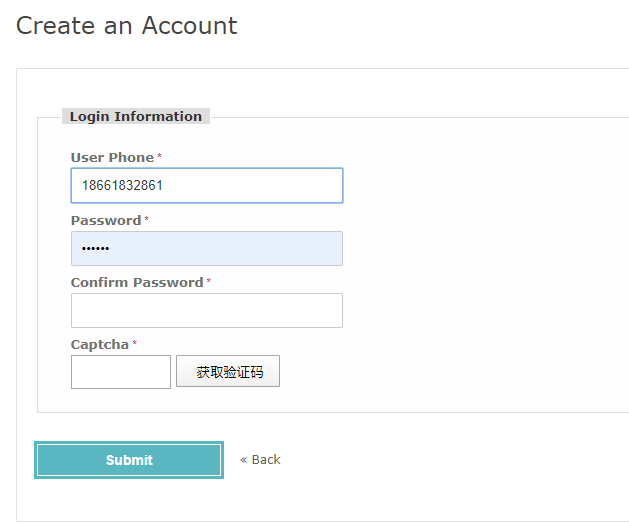Request verification code with 获取验证码 button
This screenshot has height=524, width=629.
coord(228,371)
